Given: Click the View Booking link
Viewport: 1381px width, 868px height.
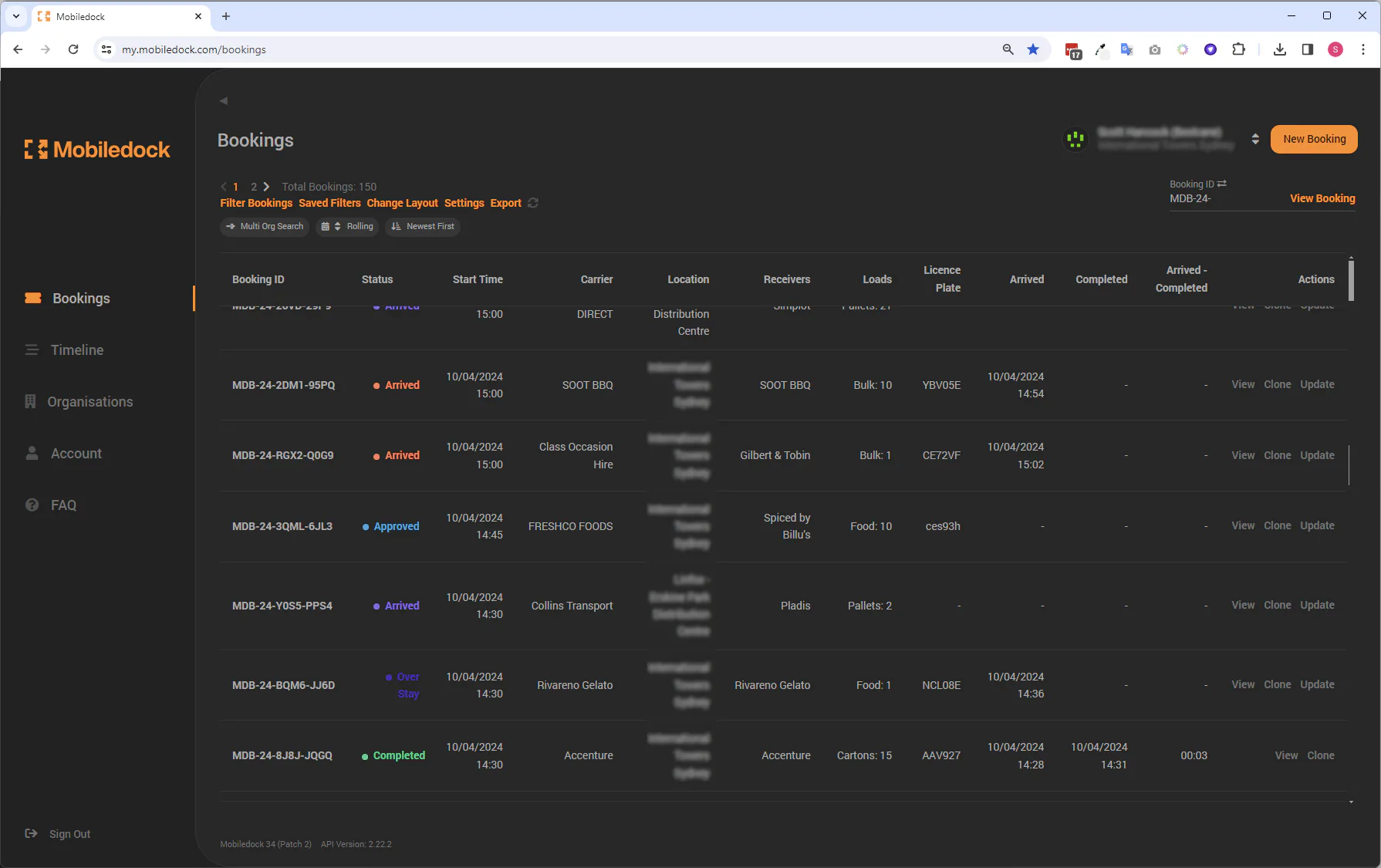Looking at the screenshot, I should (1322, 198).
